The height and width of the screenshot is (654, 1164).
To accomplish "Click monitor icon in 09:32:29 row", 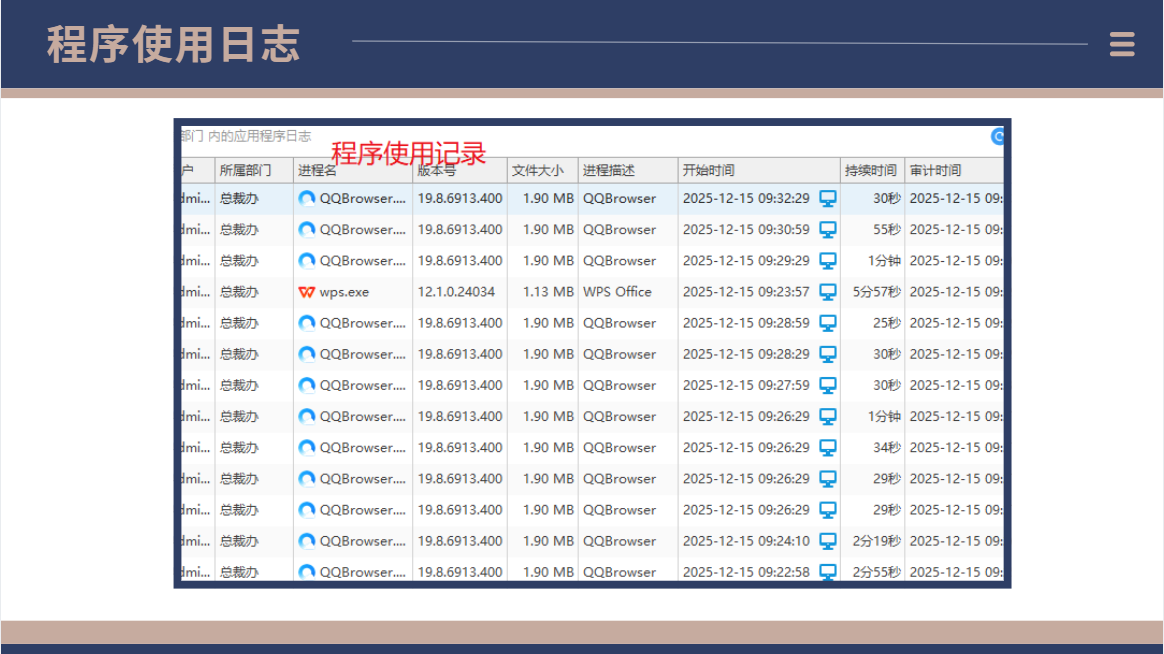I will point(828,198).
